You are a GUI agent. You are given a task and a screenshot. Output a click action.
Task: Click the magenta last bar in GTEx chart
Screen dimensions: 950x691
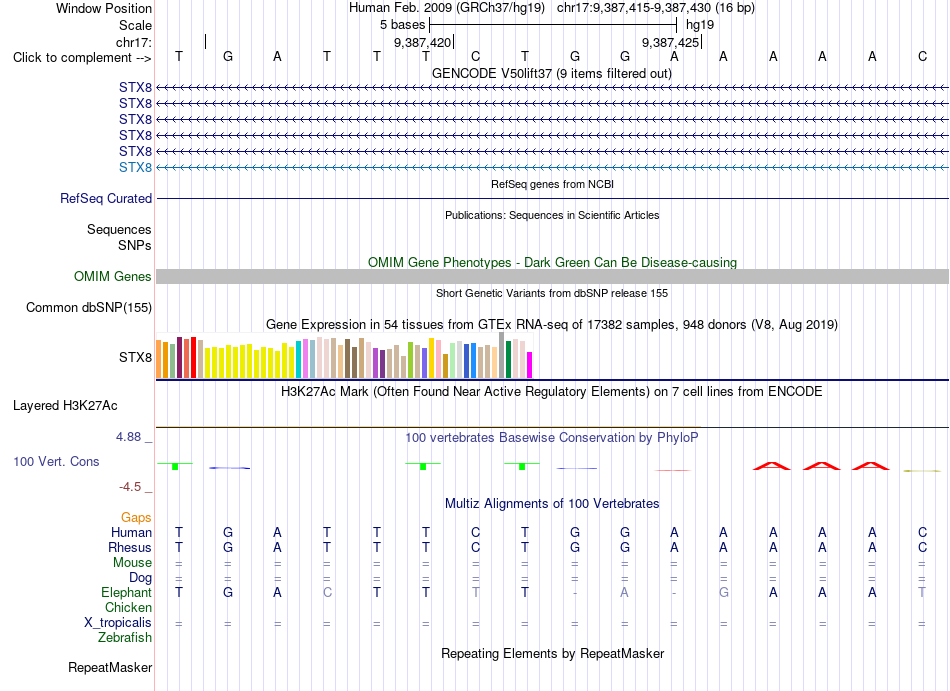(530, 365)
